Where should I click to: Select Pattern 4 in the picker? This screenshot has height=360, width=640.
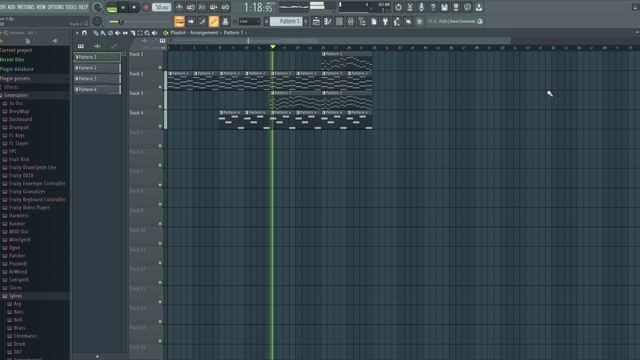(97, 89)
